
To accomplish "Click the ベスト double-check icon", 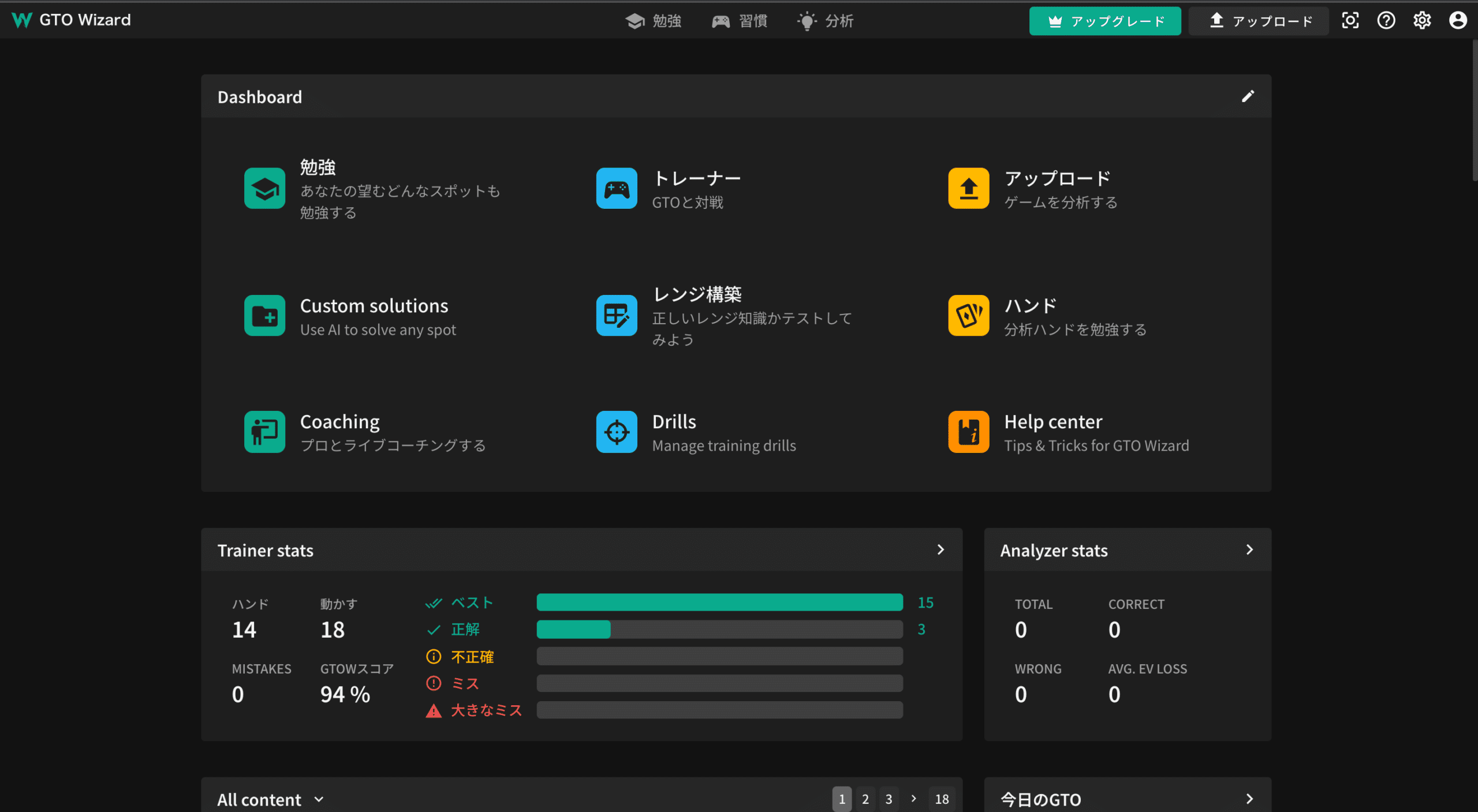I will tap(434, 603).
